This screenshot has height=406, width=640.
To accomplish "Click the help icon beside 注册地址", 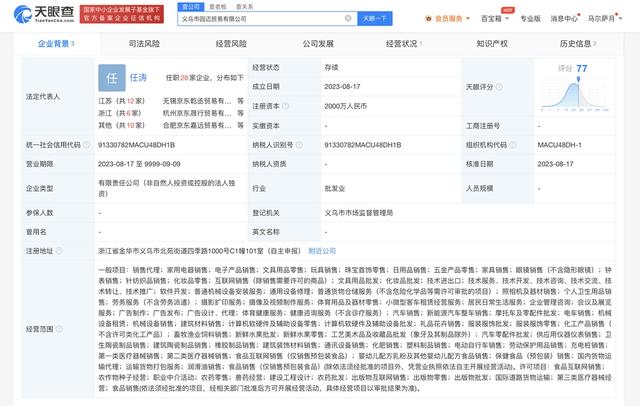I will [59, 251].
